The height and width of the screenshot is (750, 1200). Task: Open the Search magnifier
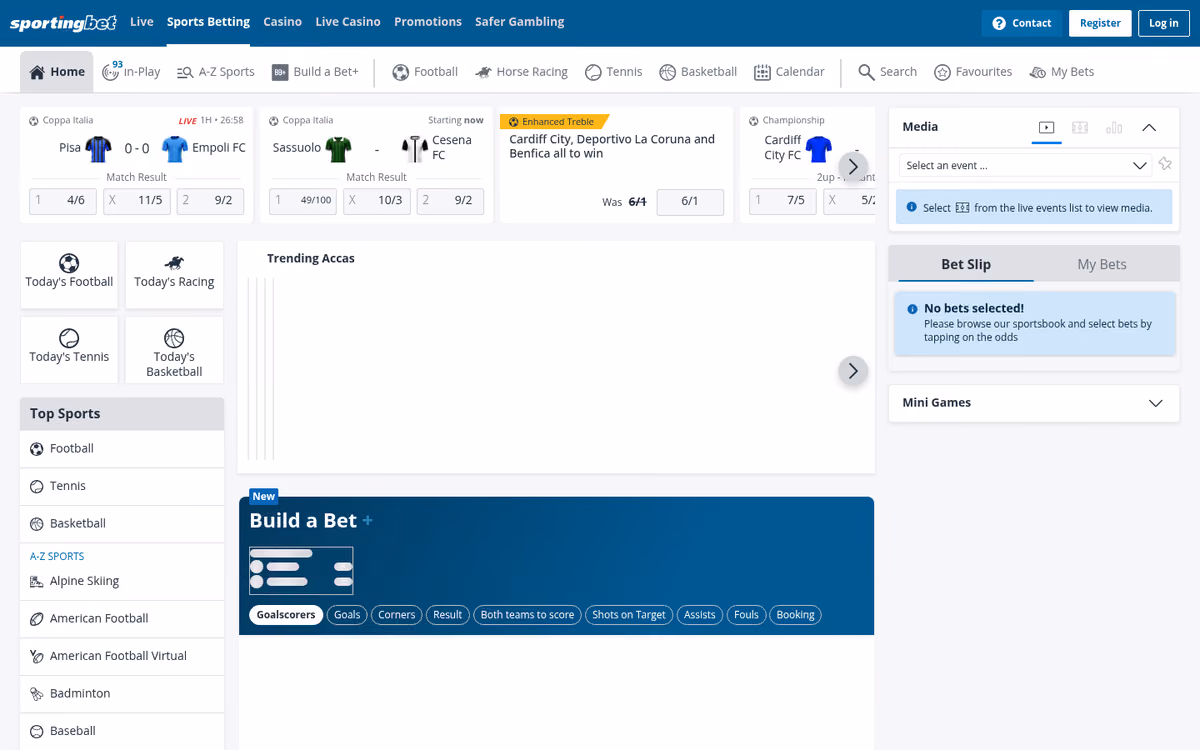point(866,72)
